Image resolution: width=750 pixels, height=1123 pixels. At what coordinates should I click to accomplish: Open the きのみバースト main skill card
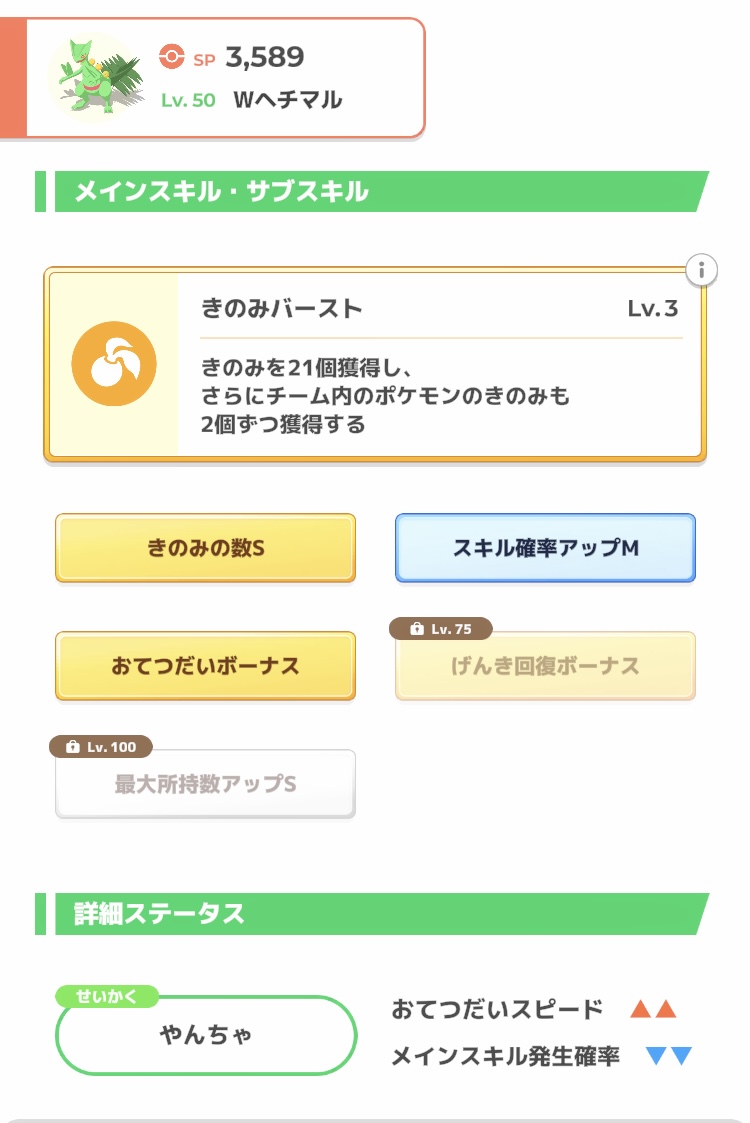(x=440, y=365)
